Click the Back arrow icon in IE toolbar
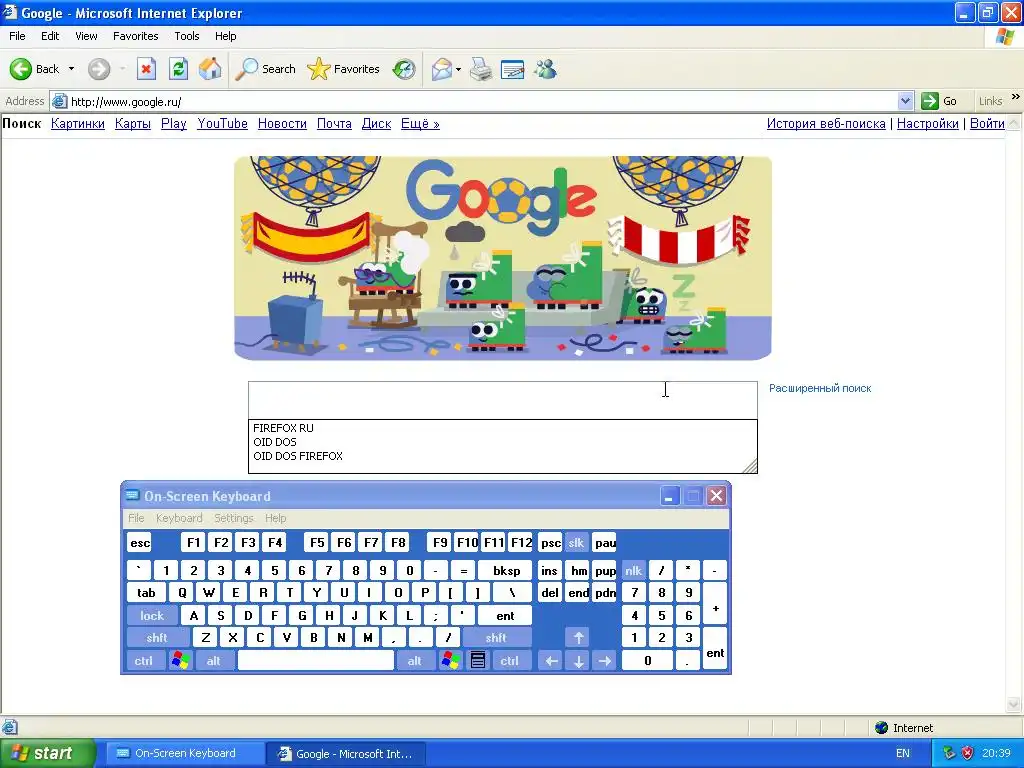Image resolution: width=1024 pixels, height=768 pixels. (x=20, y=69)
